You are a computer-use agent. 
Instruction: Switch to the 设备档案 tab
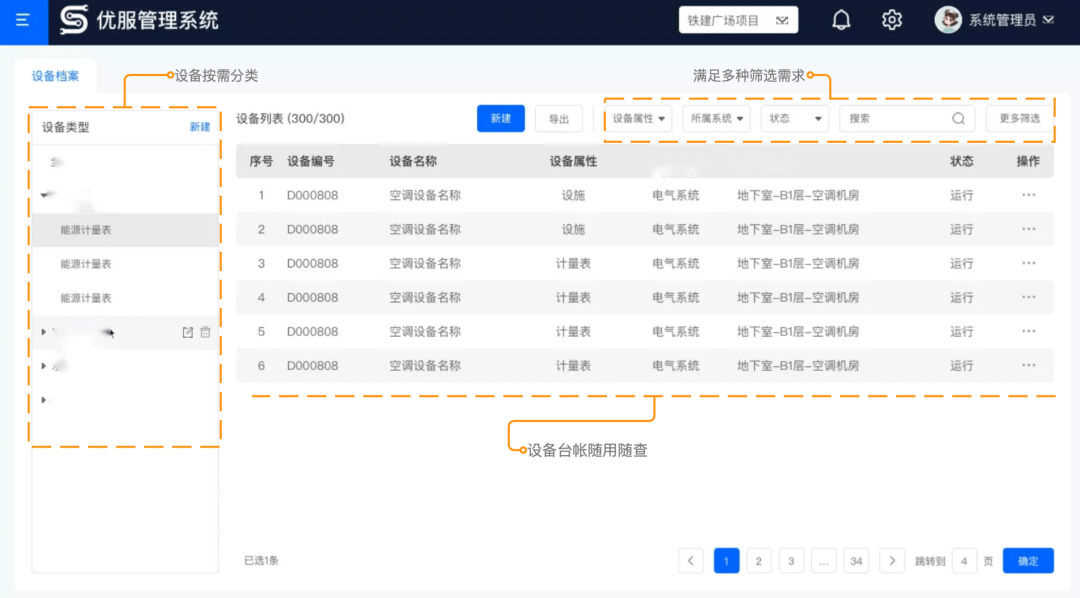54,75
